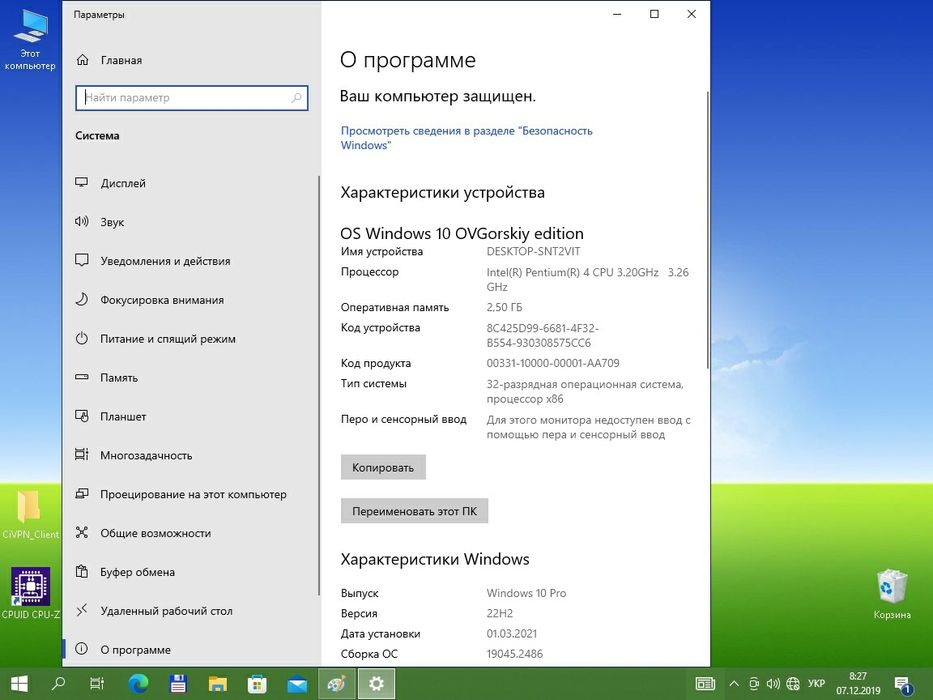Image resolution: width=933 pixels, height=700 pixels.
Task: Maximize the Параметры window
Action: click(x=654, y=14)
